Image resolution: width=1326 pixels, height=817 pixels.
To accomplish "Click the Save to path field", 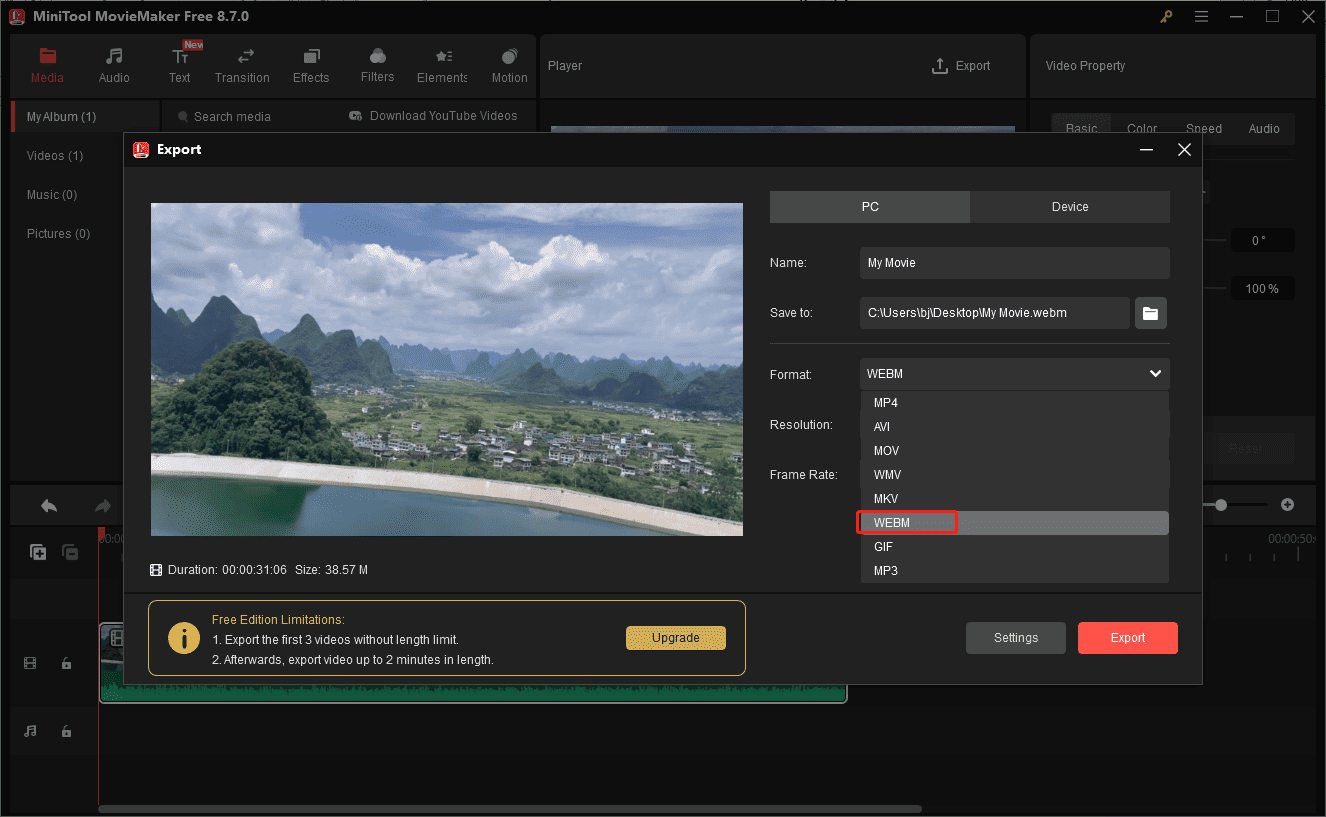I will [995, 313].
